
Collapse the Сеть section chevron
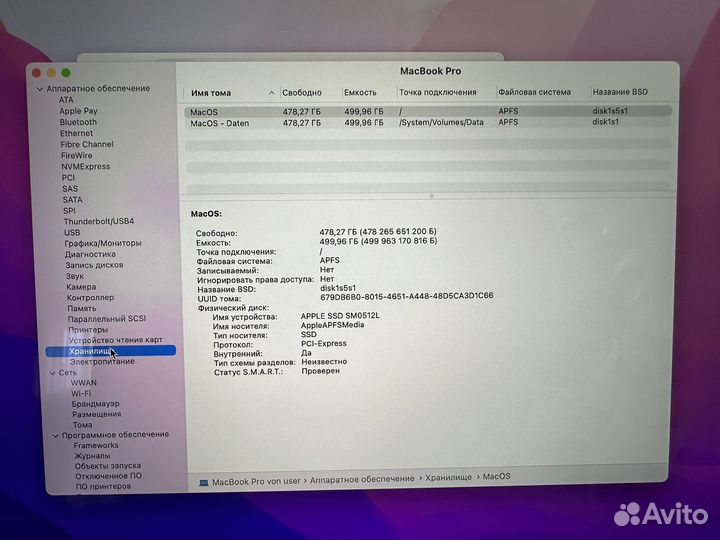(52, 373)
